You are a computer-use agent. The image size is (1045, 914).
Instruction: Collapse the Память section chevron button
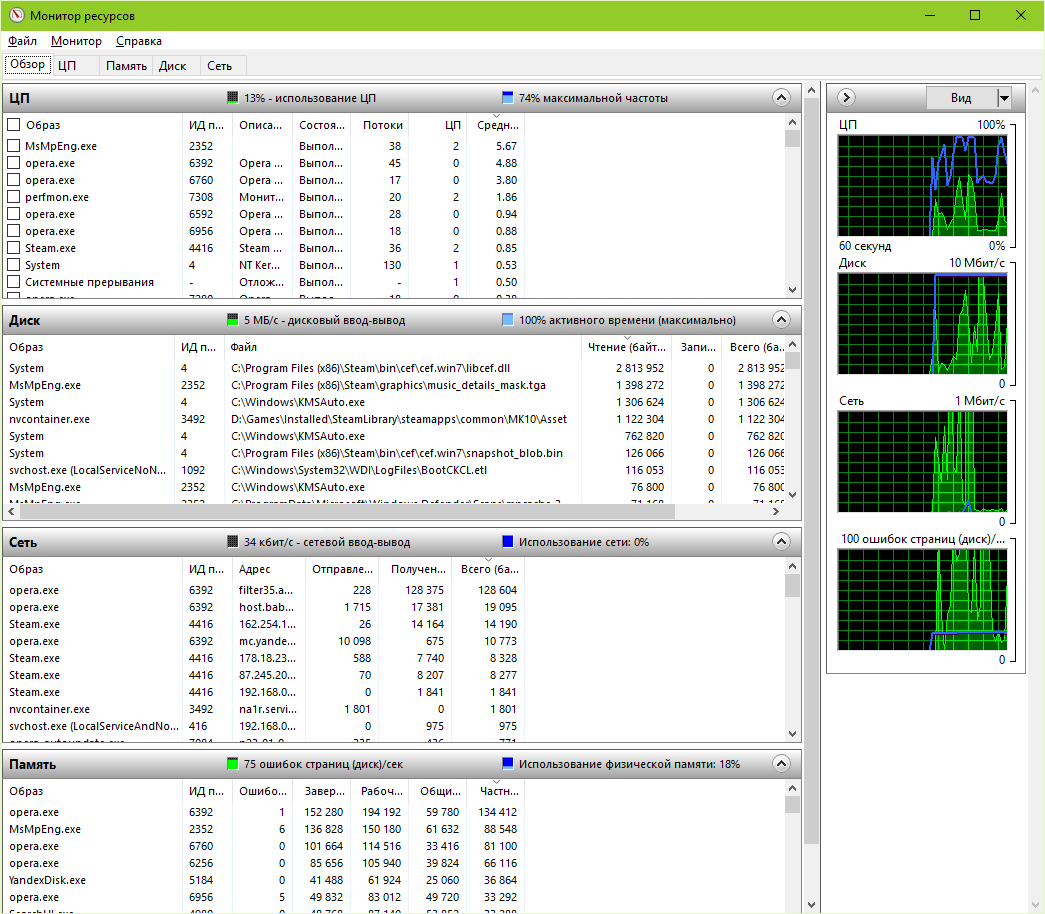(x=781, y=764)
